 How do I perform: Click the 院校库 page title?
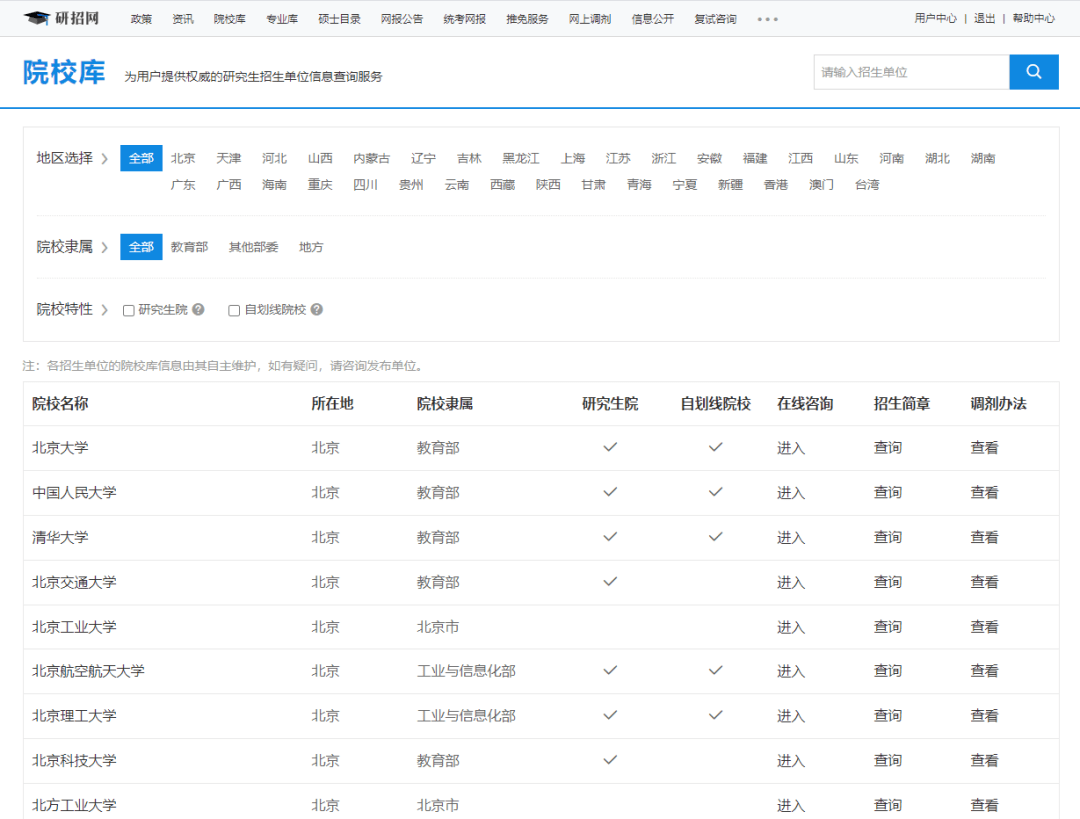pos(64,72)
